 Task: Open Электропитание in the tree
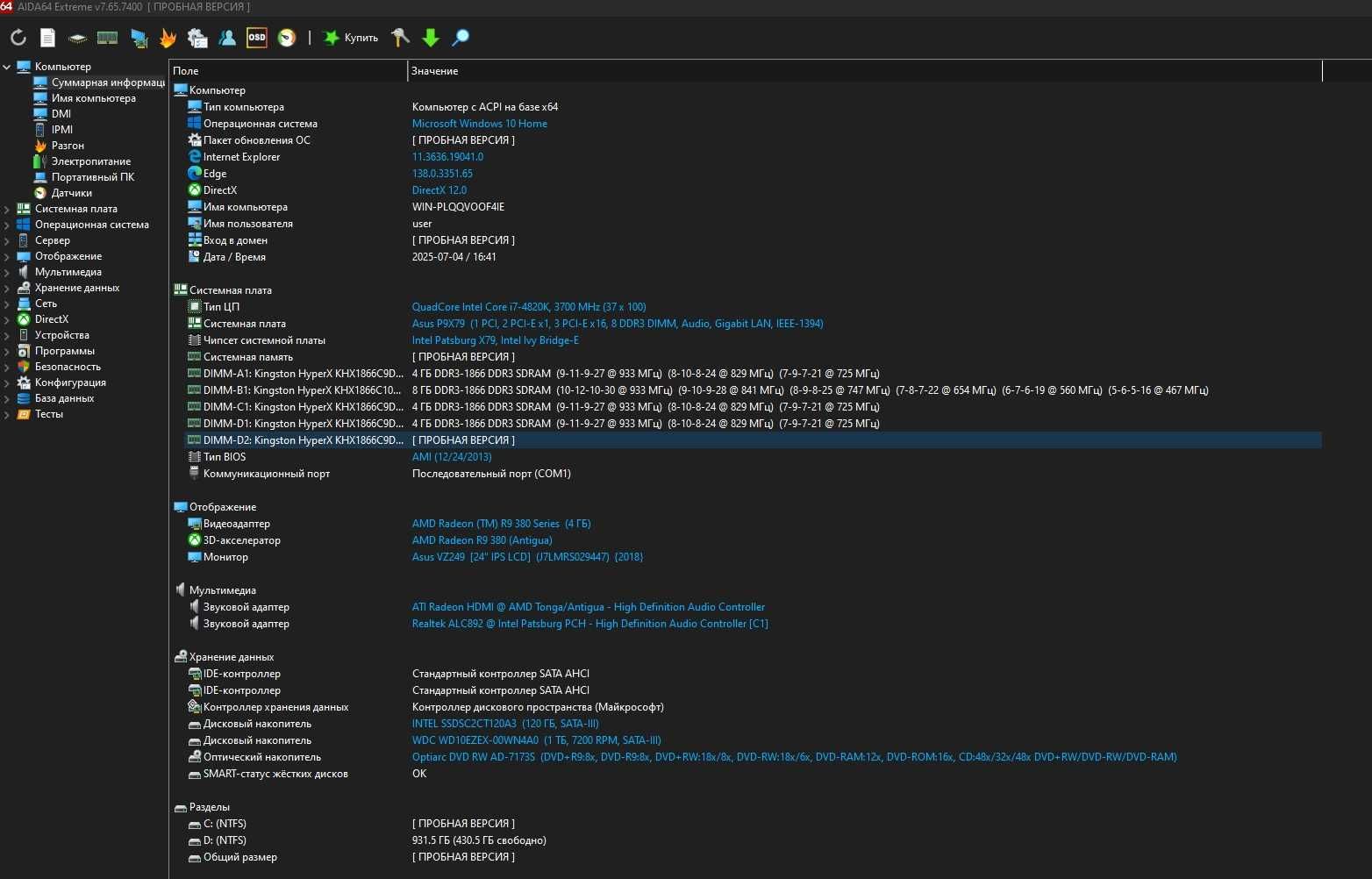pos(82,161)
